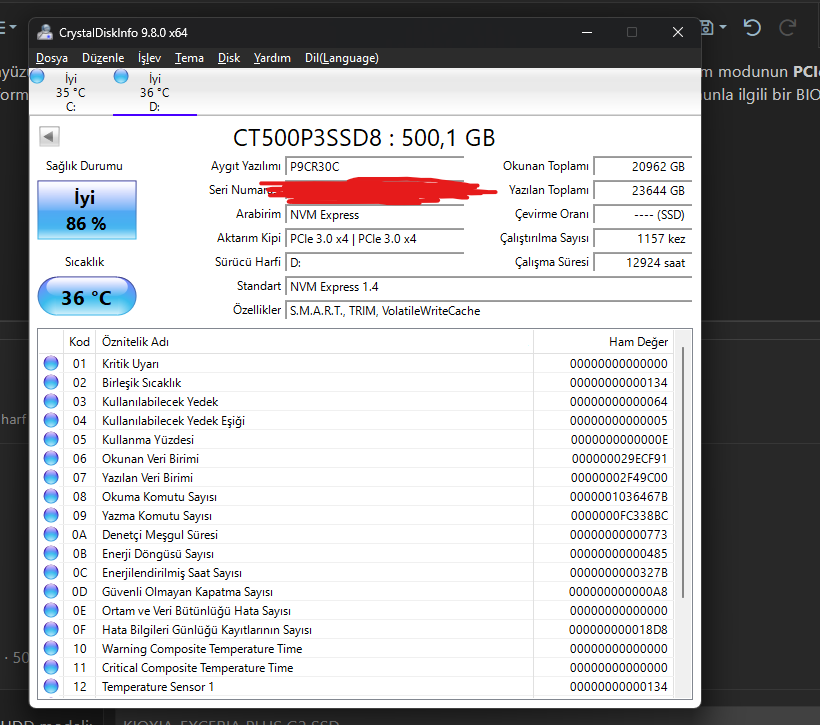Click the Sürücü Harfi field D:
This screenshot has height=725, width=820.
pyautogui.click(x=374, y=263)
